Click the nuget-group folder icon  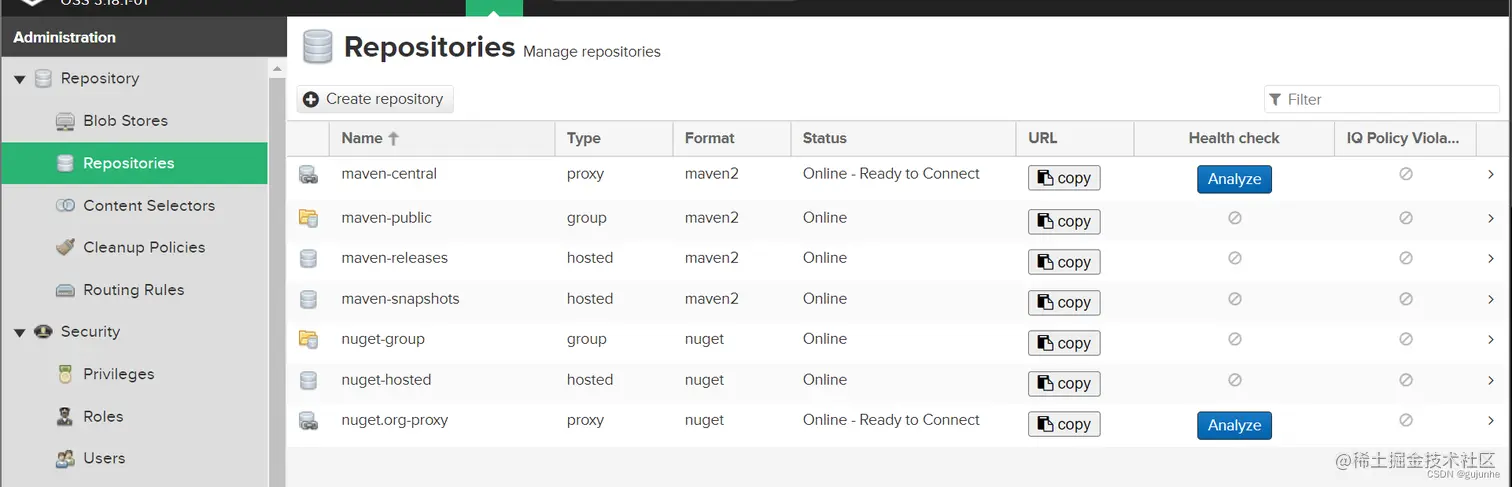(x=308, y=339)
